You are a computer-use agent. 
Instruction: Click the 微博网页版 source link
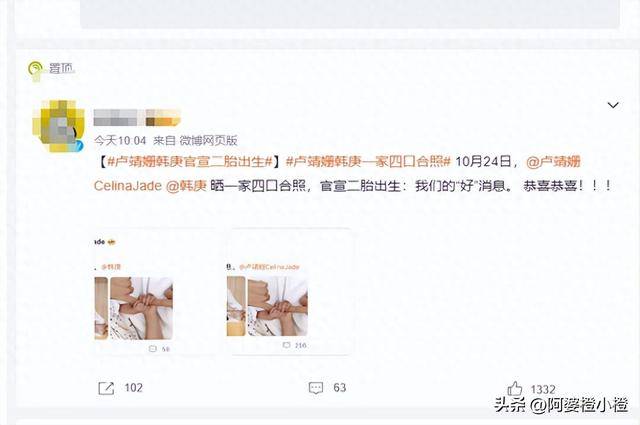(209, 141)
